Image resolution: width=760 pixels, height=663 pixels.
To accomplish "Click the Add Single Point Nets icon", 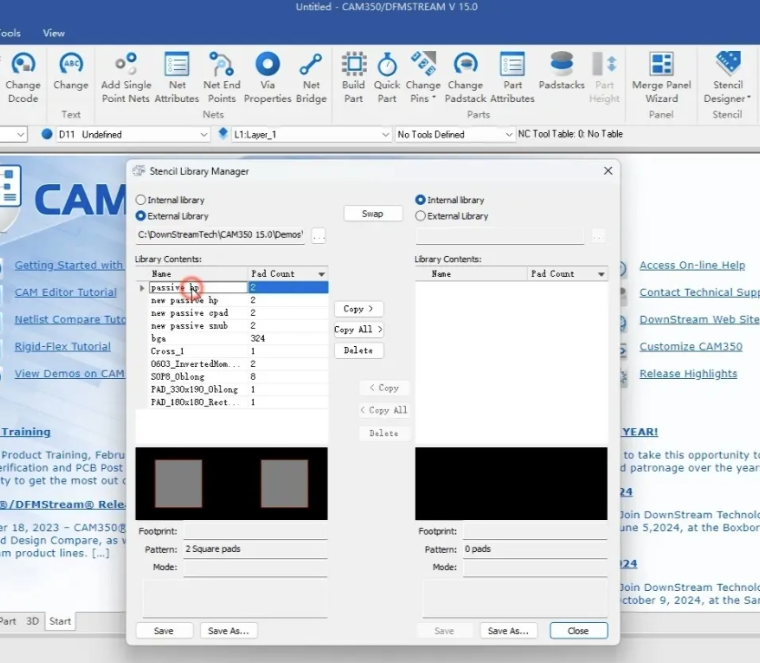I will [126, 65].
